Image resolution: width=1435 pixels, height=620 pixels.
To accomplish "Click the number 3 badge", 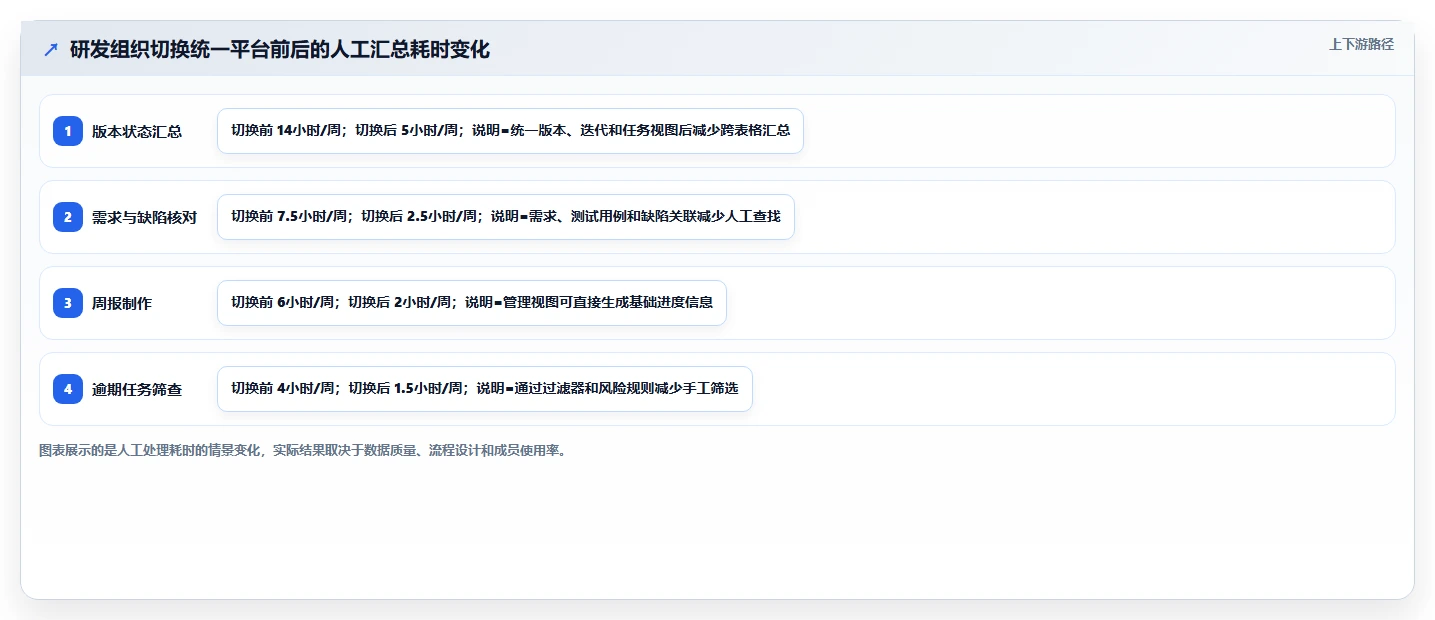I will click(68, 303).
